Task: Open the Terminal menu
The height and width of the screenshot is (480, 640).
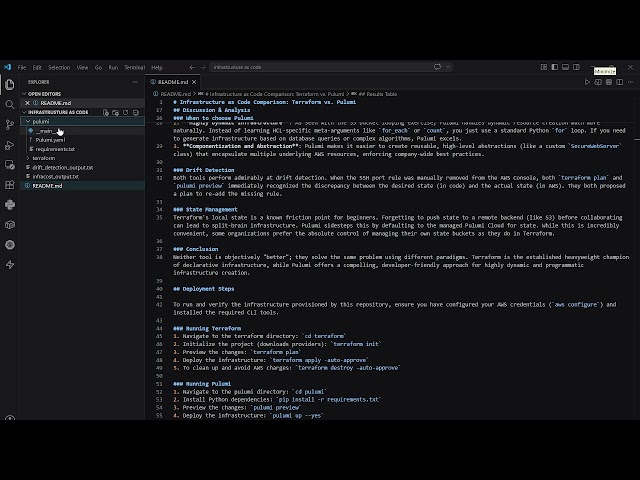Action: click(135, 67)
